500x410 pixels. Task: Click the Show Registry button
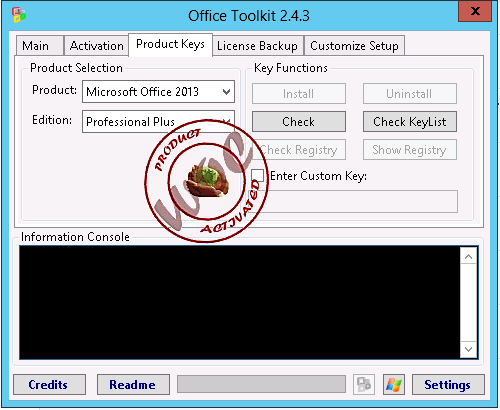tap(410, 150)
